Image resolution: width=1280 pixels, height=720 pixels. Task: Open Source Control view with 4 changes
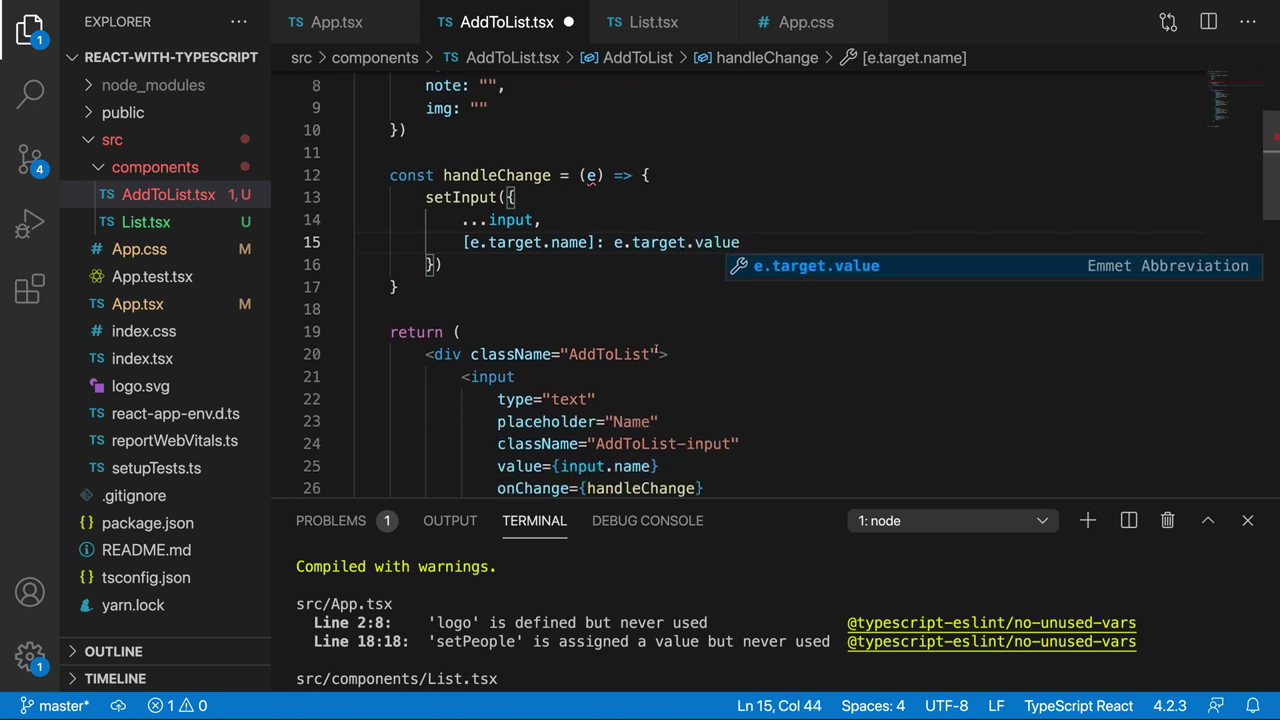click(30, 159)
